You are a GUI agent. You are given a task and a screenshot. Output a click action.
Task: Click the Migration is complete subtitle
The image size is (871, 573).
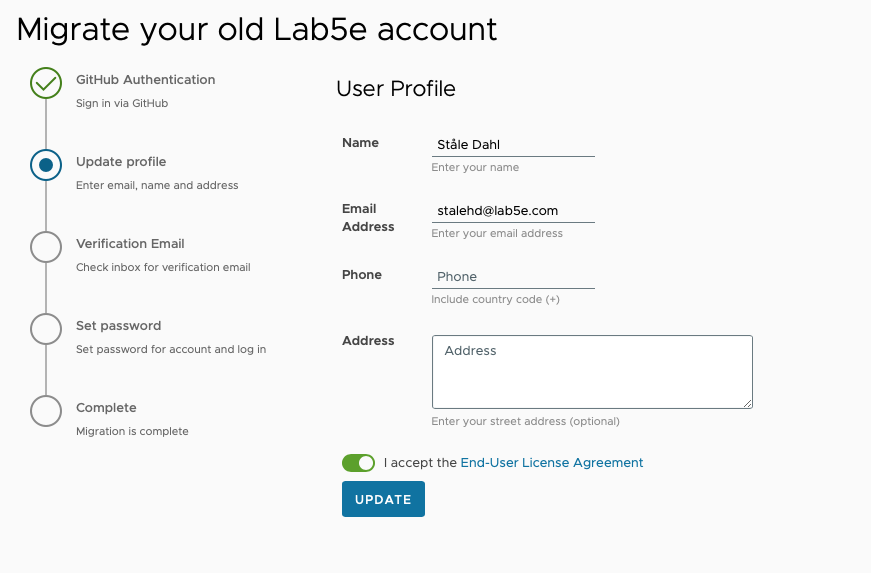click(x=132, y=431)
